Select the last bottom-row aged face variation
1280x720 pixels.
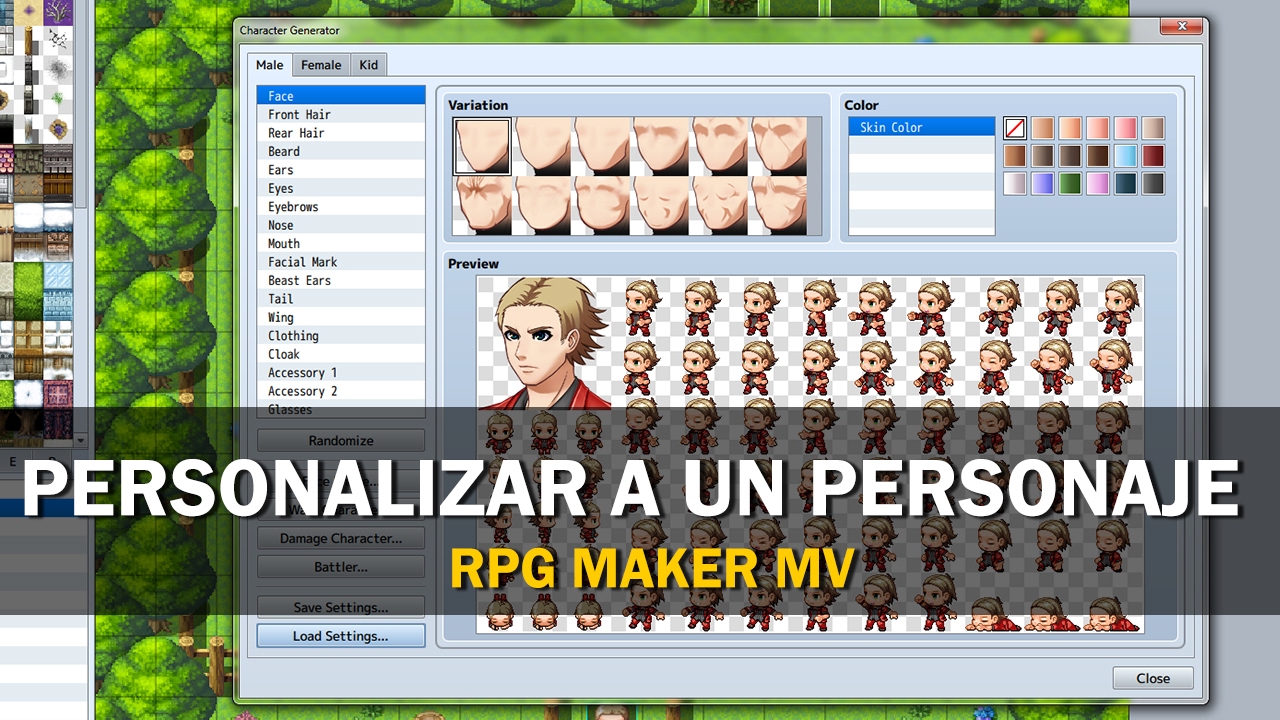pos(777,205)
